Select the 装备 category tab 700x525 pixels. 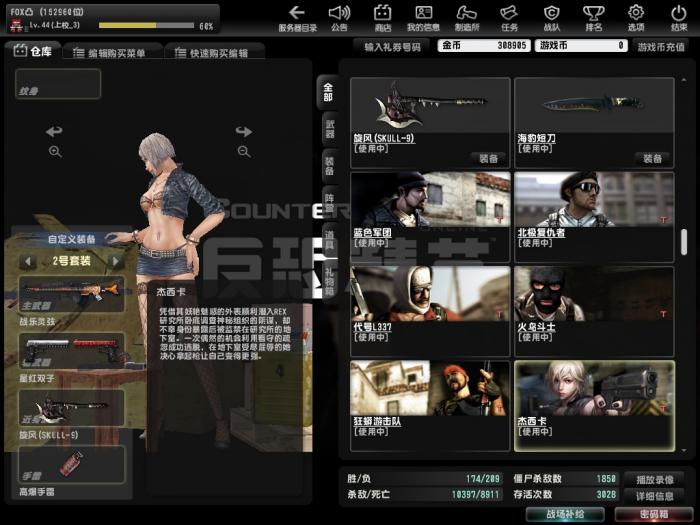pyautogui.click(x=329, y=166)
